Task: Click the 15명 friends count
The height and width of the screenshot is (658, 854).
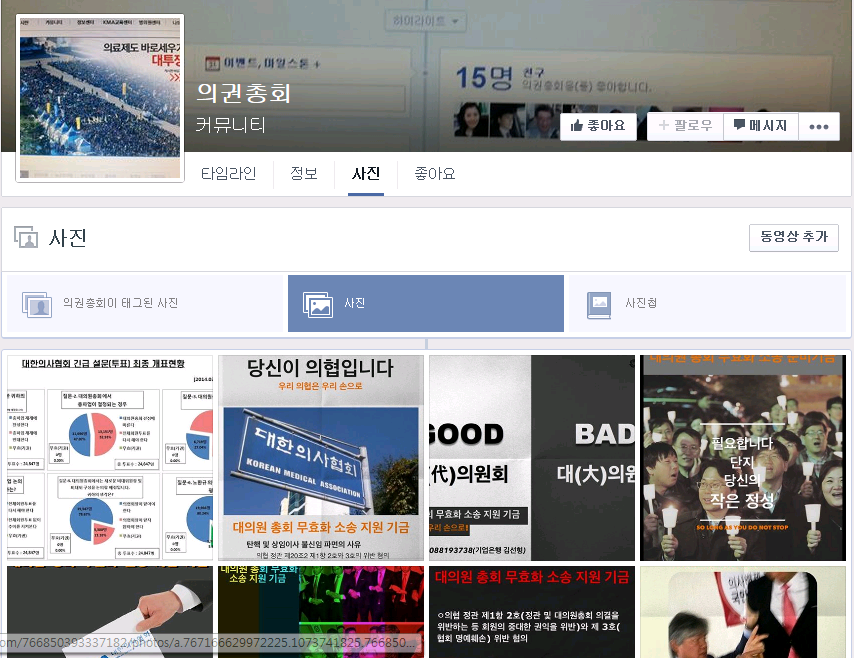Action: 484,77
